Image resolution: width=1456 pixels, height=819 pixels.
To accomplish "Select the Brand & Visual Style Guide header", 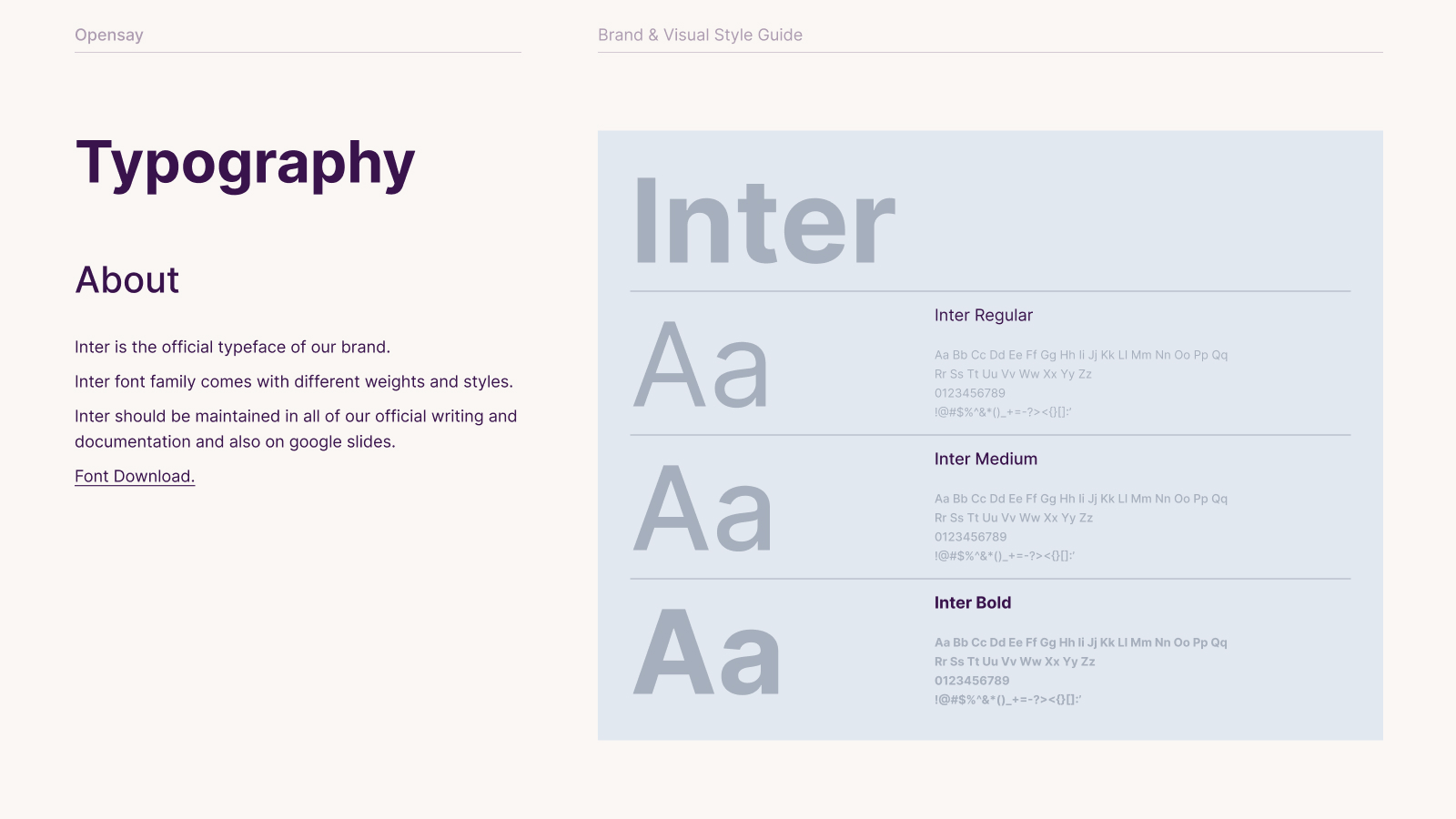I will click(x=700, y=35).
